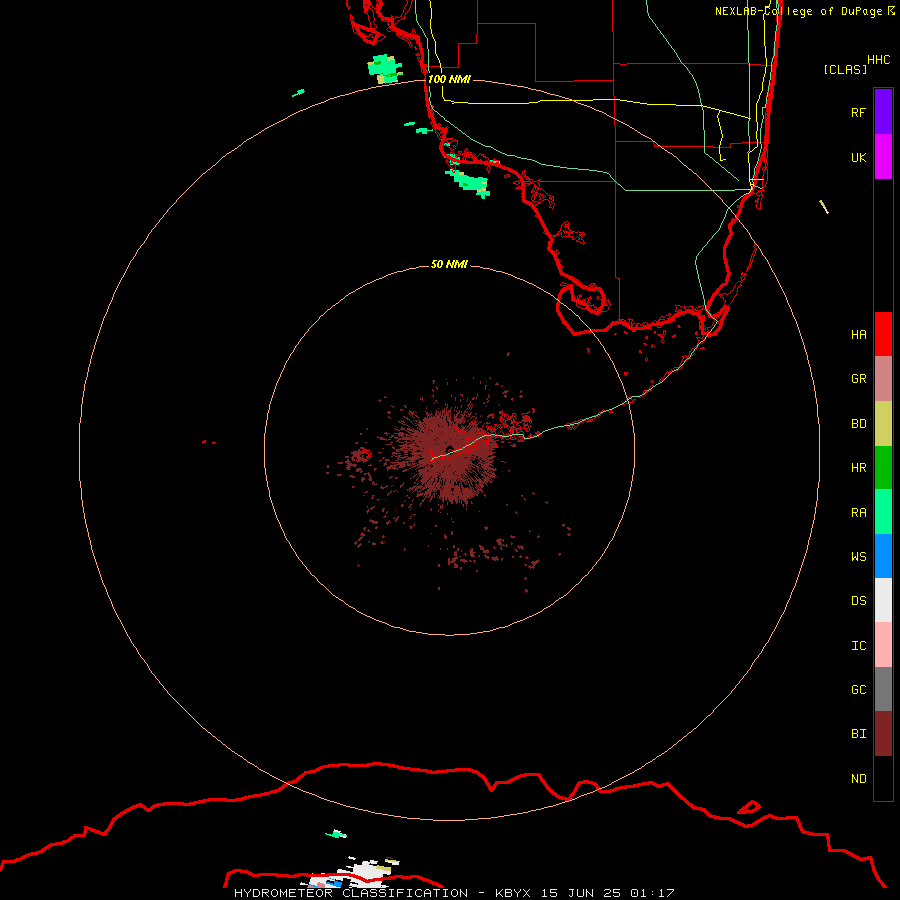This screenshot has height=900, width=900.
Task: Click the ND black legend swatch
Action: click(883, 778)
